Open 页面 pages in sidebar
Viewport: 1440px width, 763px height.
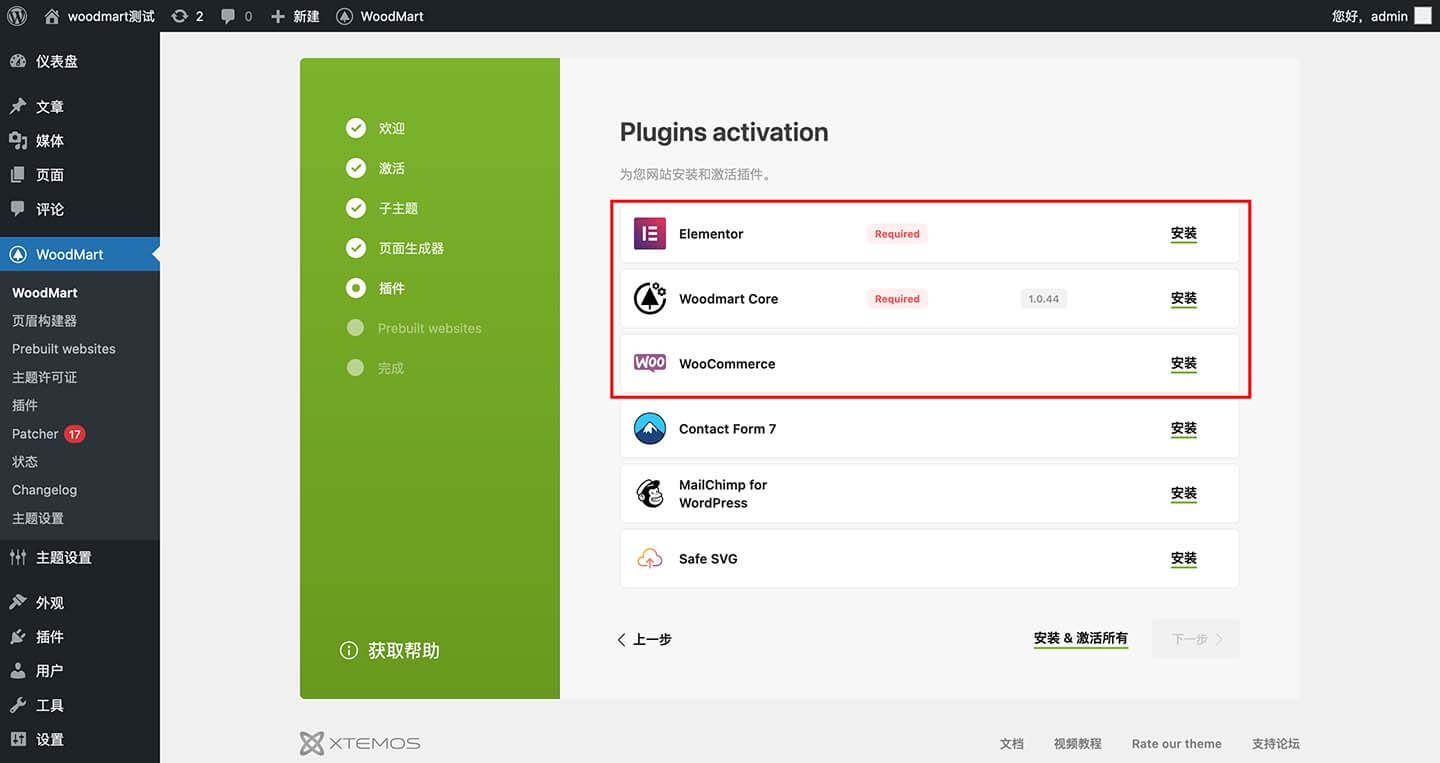coord(80,175)
